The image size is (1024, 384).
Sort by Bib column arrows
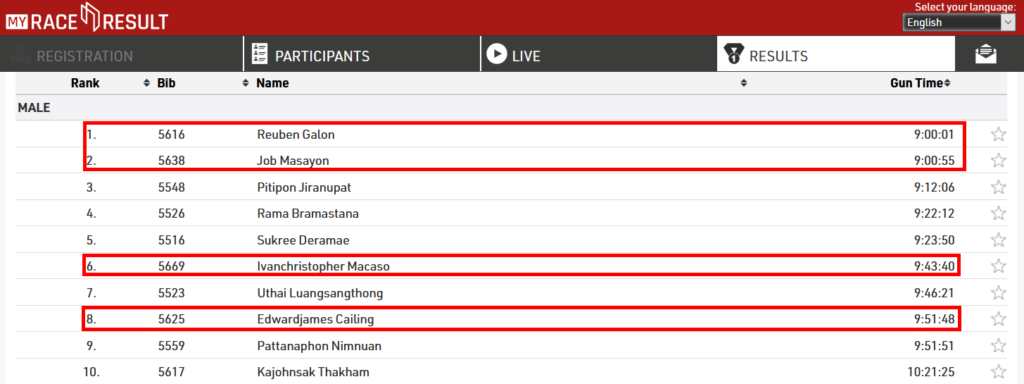(x=246, y=84)
